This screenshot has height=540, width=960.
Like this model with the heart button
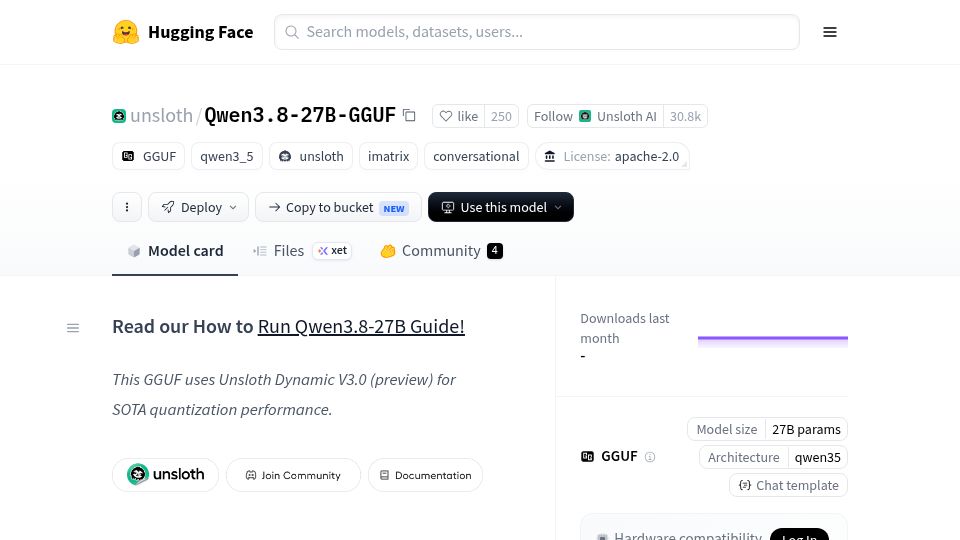[459, 116]
